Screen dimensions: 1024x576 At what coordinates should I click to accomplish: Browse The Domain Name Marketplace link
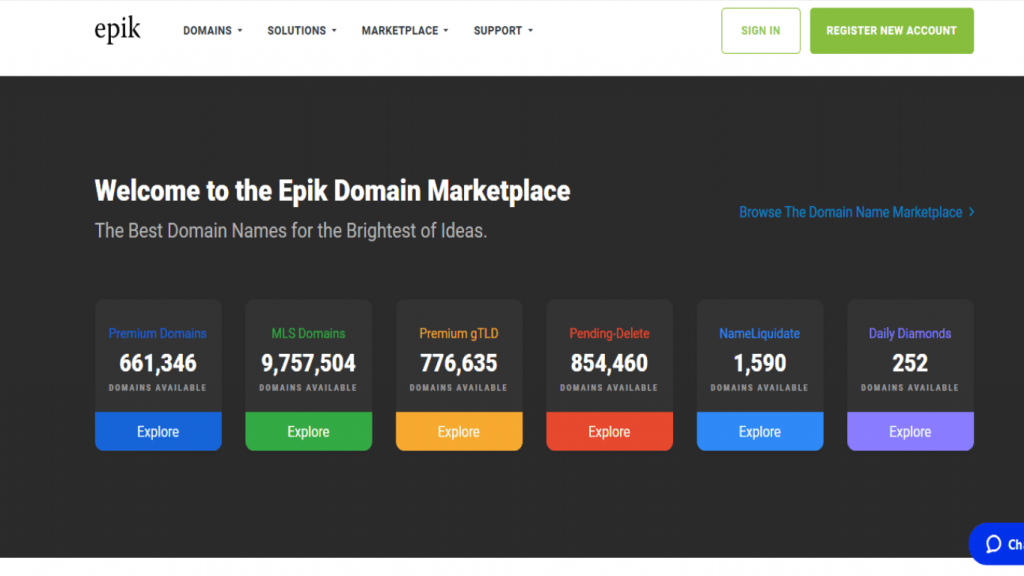pos(856,212)
